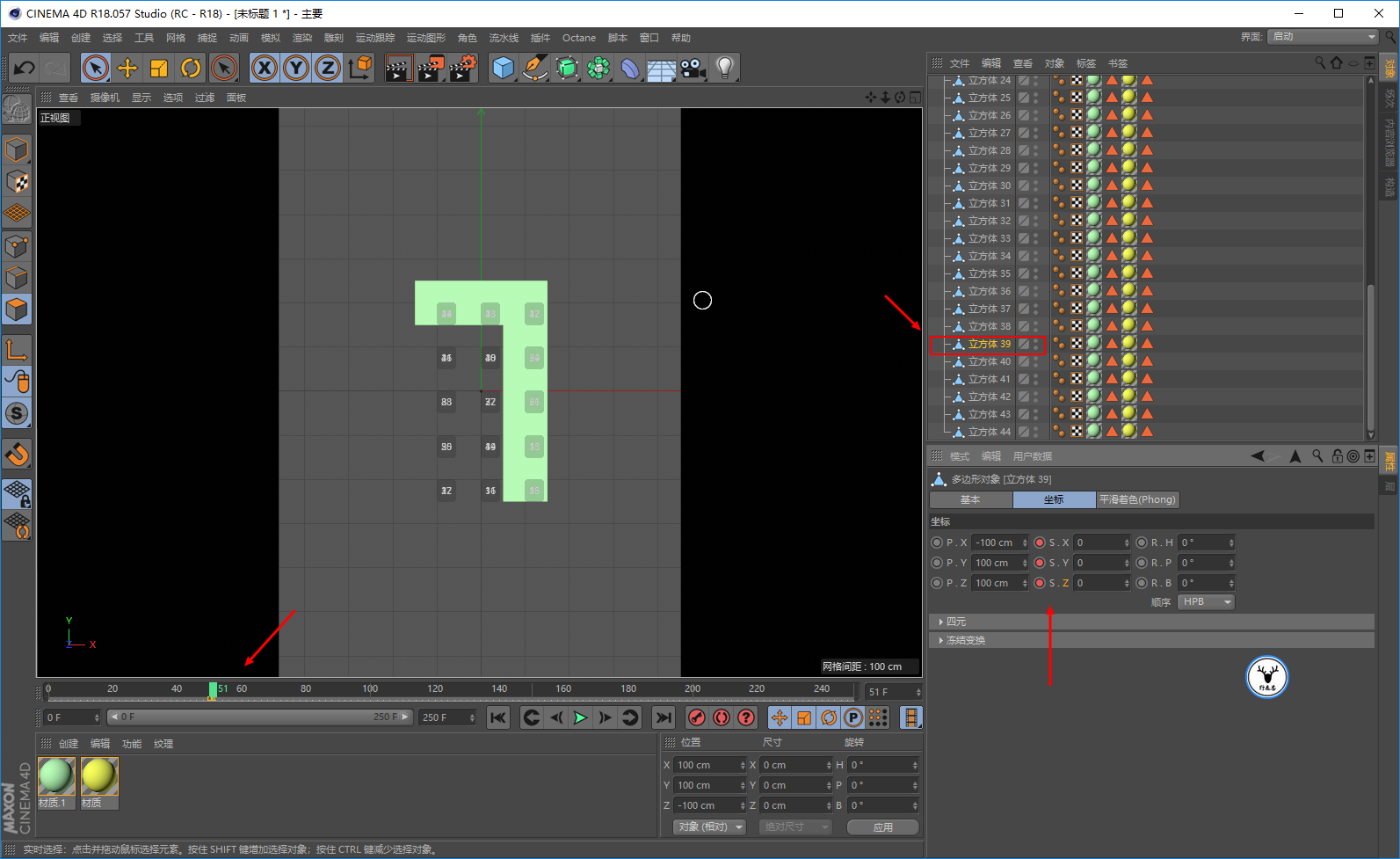Expand the 四元 section
Screen dimensions: 1400x859
[x=1151, y=622]
